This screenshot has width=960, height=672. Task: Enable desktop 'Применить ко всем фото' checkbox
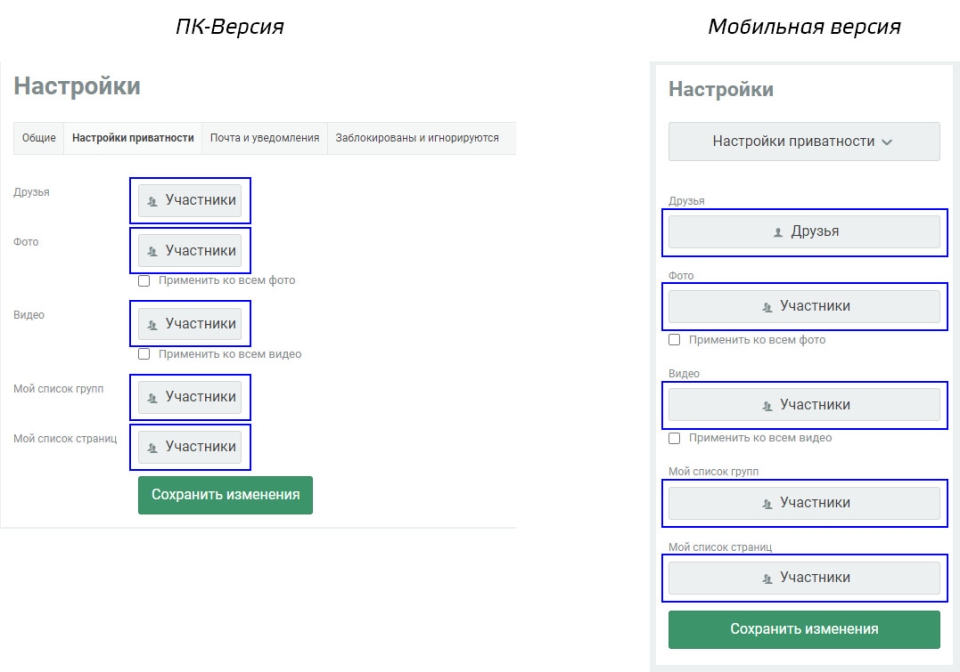pyautogui.click(x=144, y=281)
